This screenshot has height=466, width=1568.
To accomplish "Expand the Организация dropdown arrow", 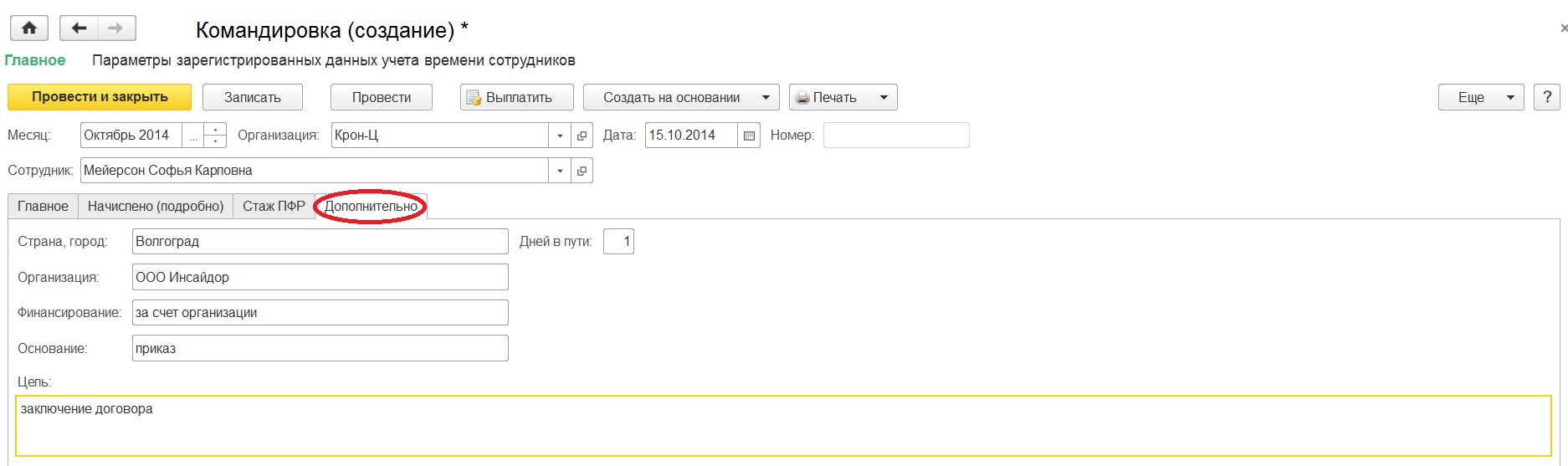I will click(x=560, y=136).
